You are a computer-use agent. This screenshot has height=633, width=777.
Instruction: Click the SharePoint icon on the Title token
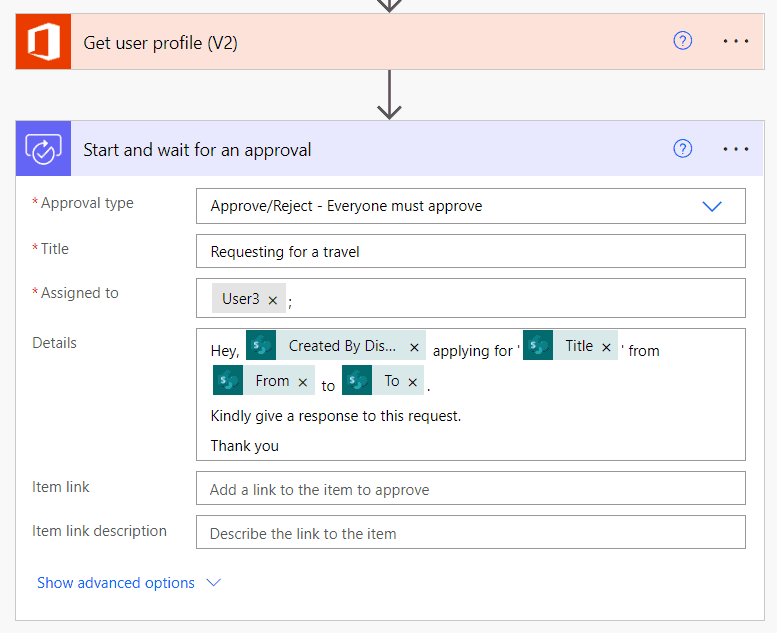[538, 345]
